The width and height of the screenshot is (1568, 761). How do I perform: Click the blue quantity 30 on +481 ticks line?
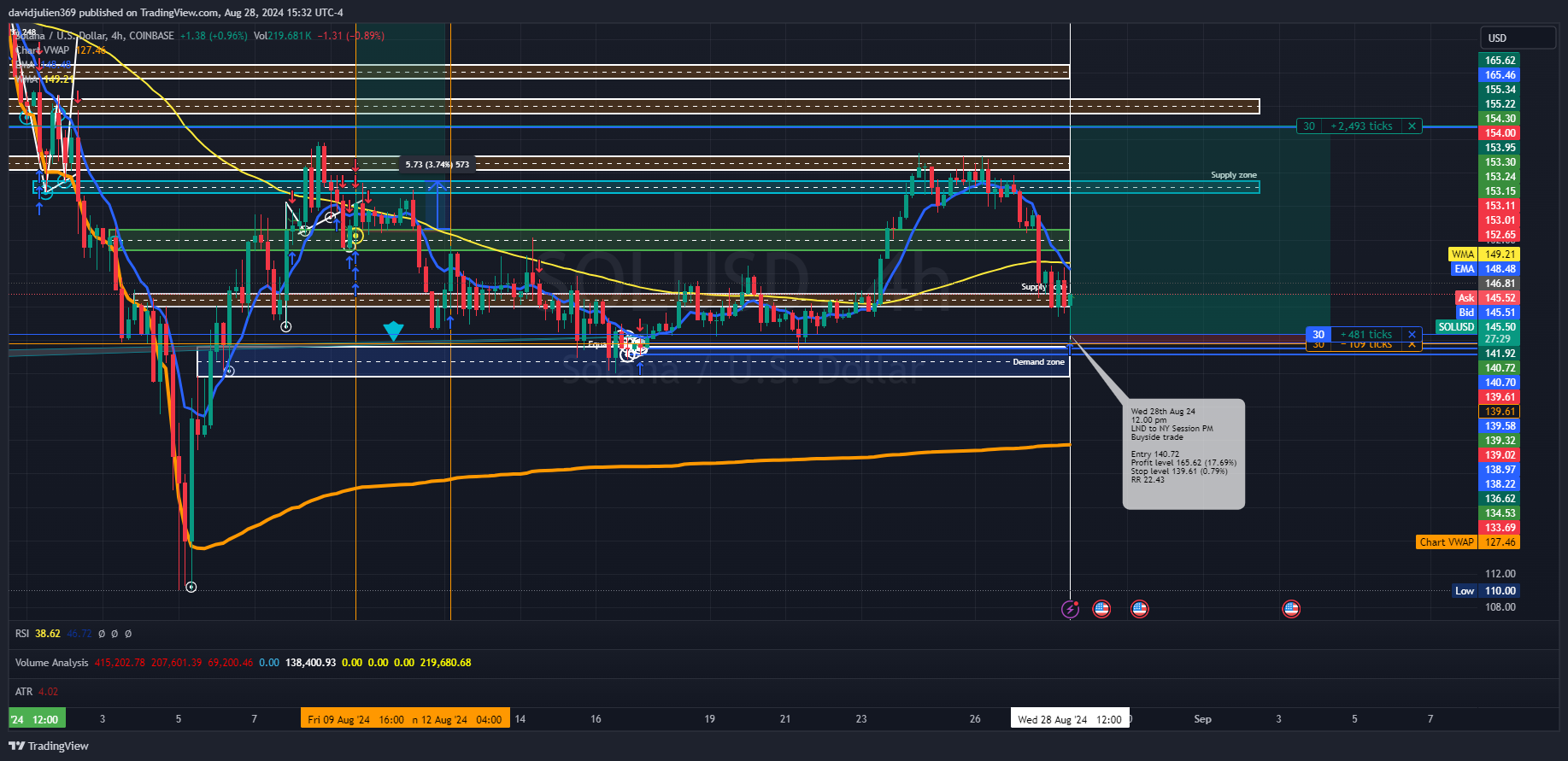(x=1318, y=335)
